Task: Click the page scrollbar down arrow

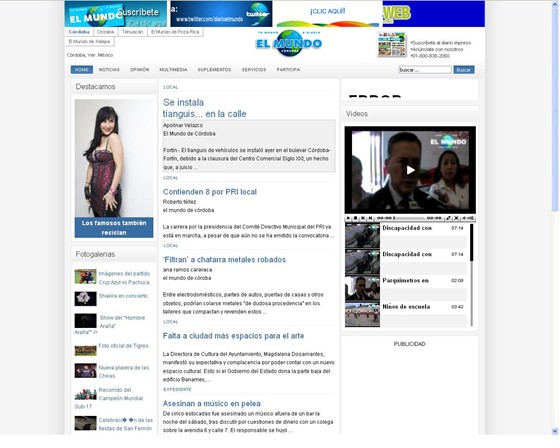Action: [555, 431]
